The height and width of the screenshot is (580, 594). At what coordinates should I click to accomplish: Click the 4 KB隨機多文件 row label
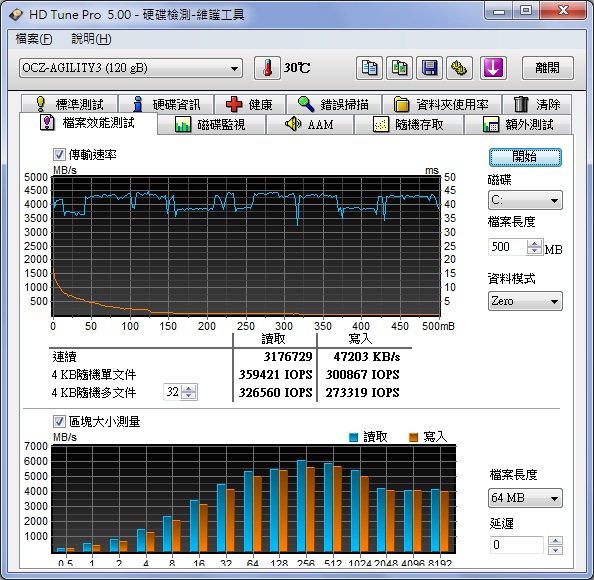click(94, 392)
